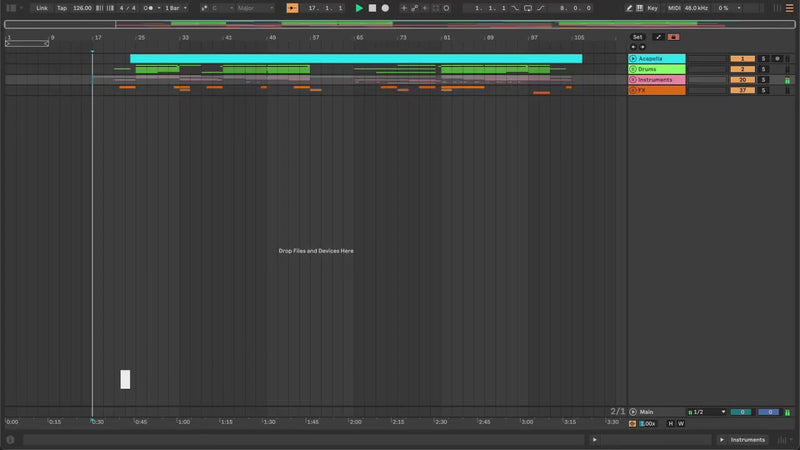The image size is (800, 450).
Task: Open the root note C dropdown
Action: 222,8
